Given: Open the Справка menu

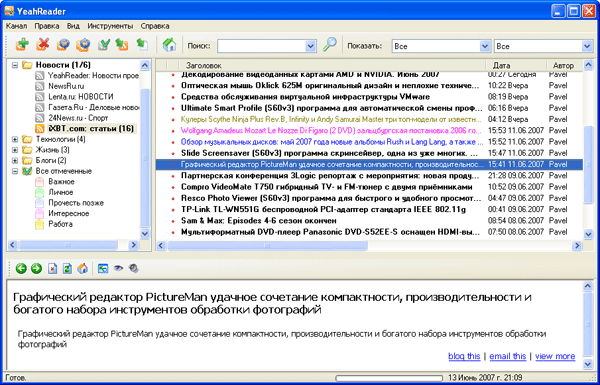Looking at the screenshot, I should 155,26.
